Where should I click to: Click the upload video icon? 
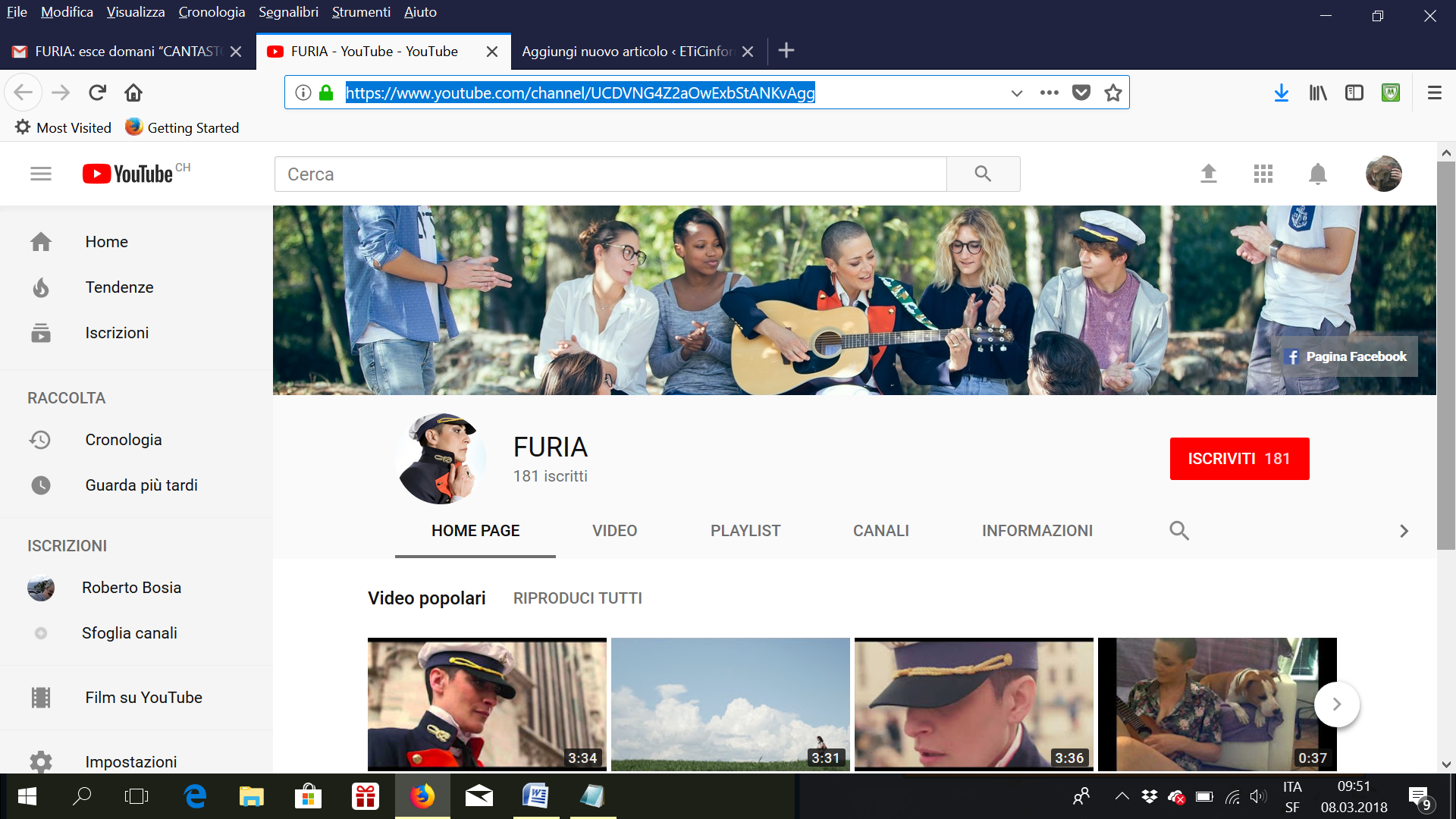point(1209,174)
